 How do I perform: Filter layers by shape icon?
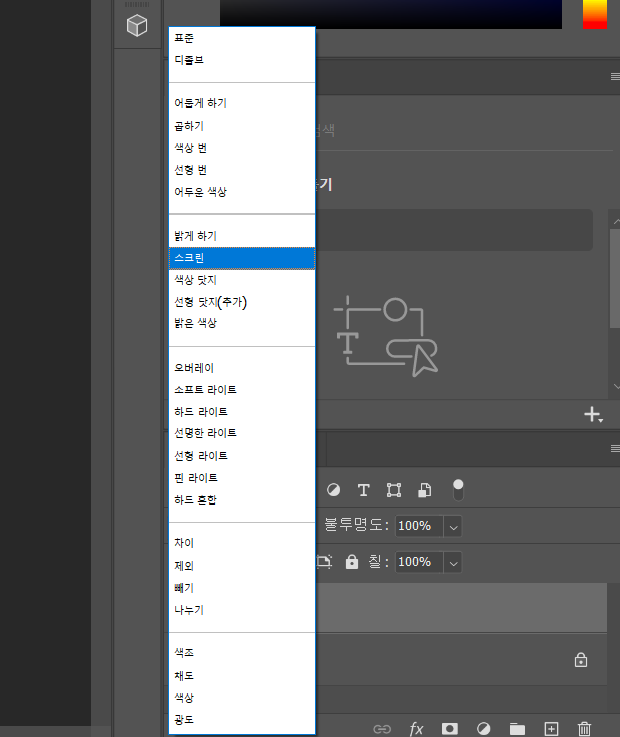click(394, 490)
